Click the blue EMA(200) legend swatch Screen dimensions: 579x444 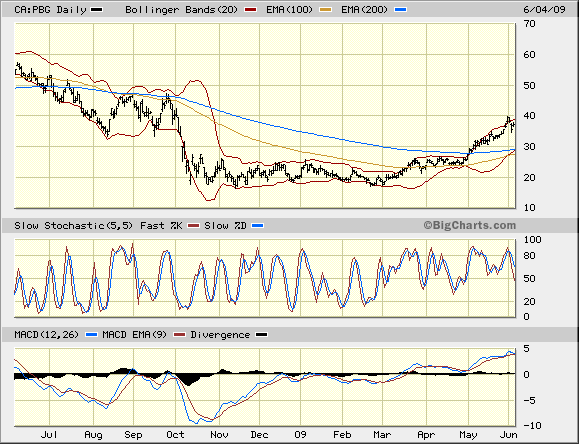point(401,10)
